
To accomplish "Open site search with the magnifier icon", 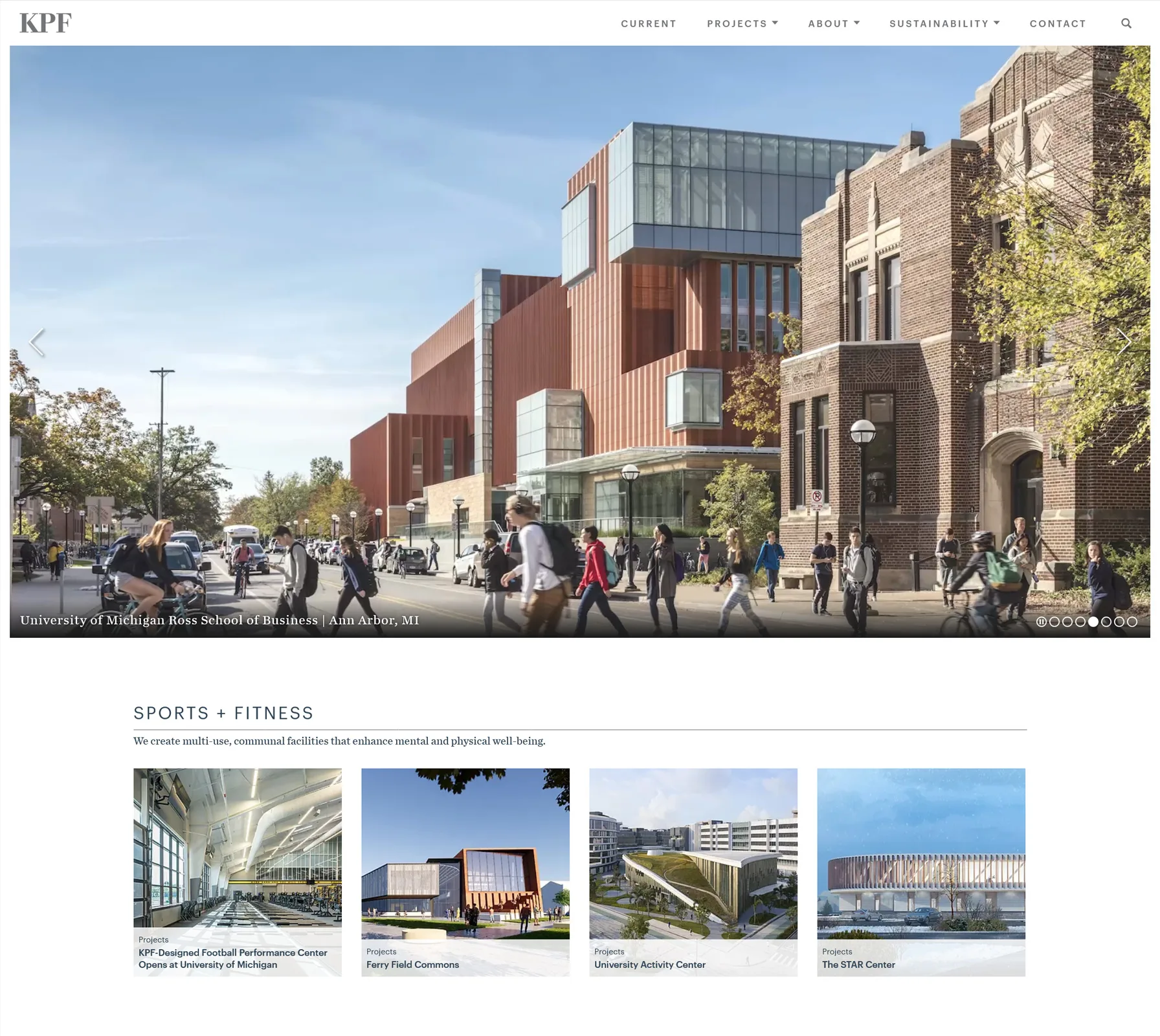I will click(1126, 23).
